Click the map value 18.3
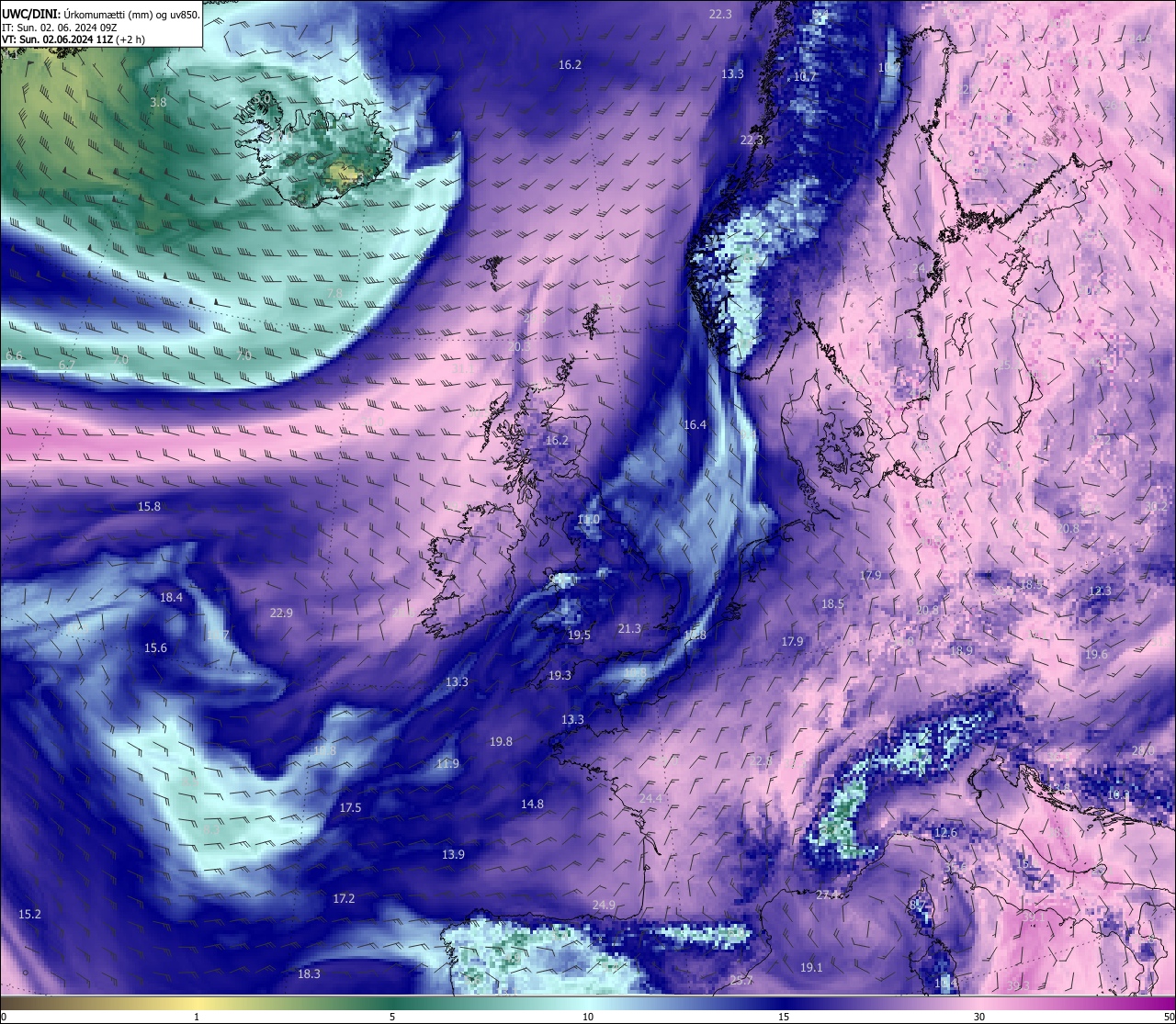 [309, 973]
